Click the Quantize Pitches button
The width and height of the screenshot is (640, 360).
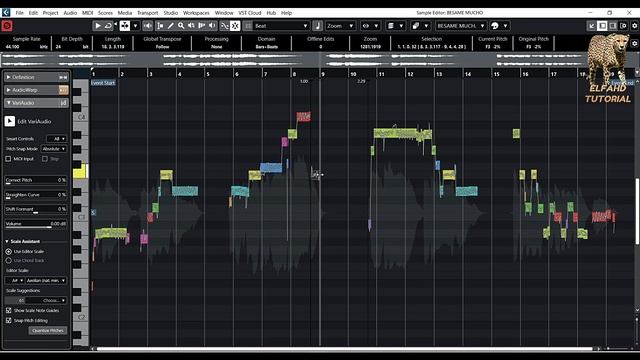click(x=48, y=331)
